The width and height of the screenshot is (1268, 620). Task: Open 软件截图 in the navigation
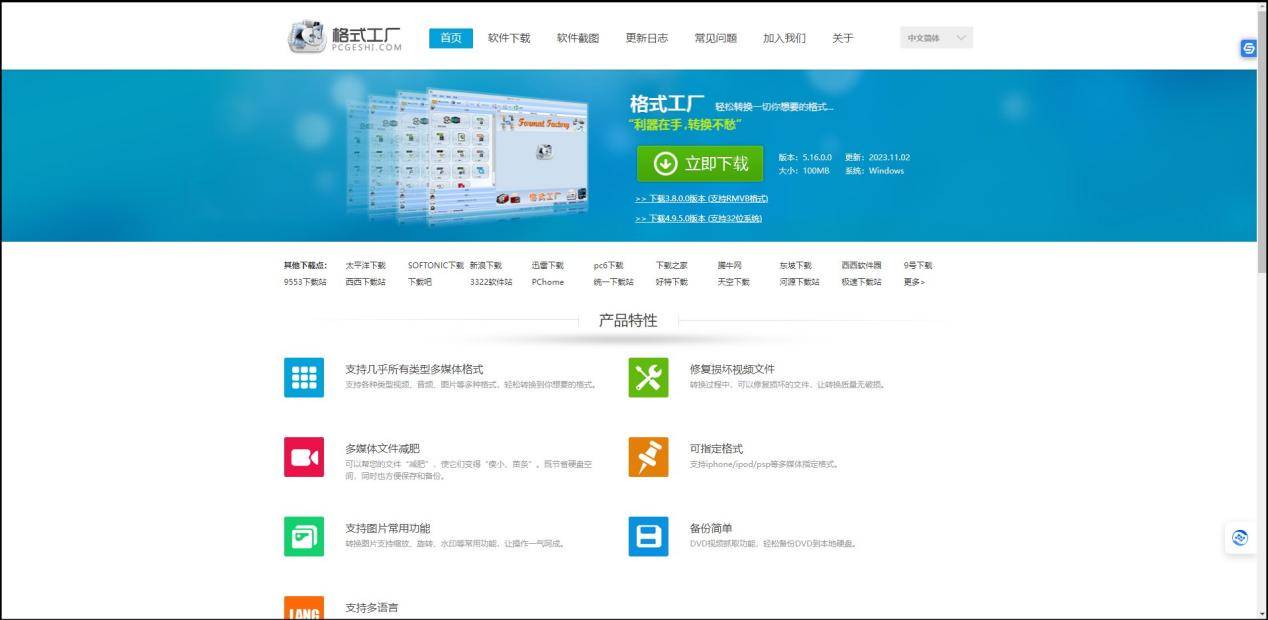click(578, 38)
